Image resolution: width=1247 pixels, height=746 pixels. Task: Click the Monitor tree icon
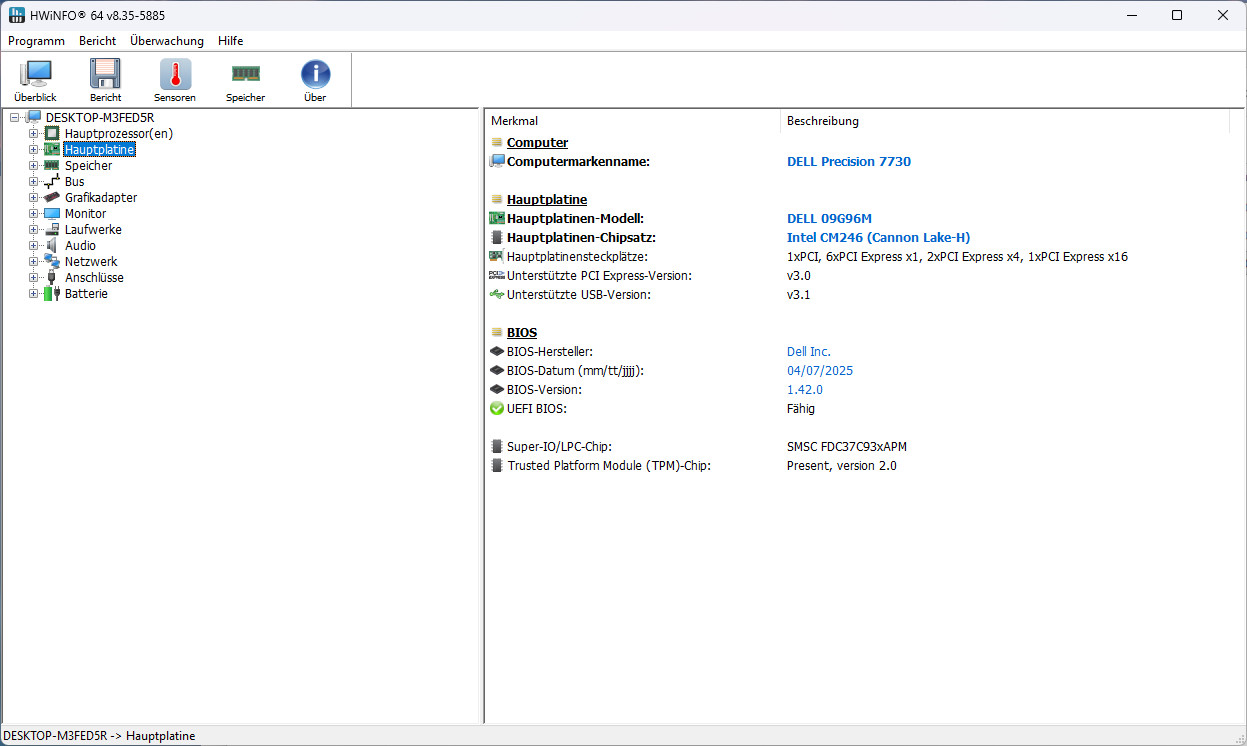[x=52, y=214]
